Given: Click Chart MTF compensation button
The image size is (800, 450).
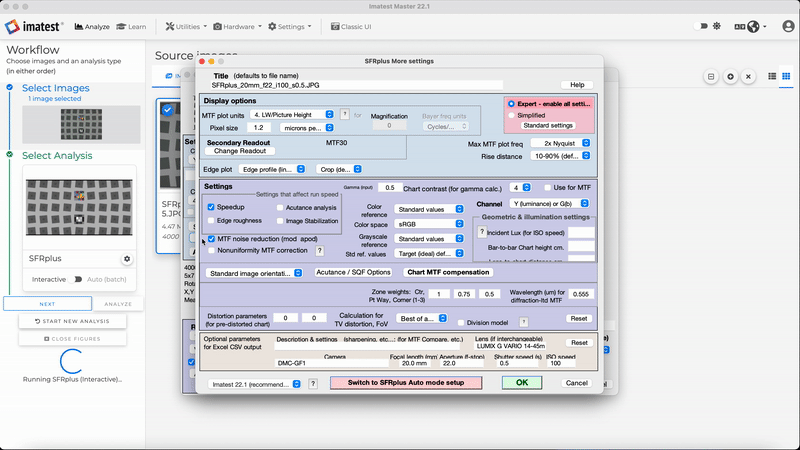Looking at the screenshot, I should [x=448, y=272].
